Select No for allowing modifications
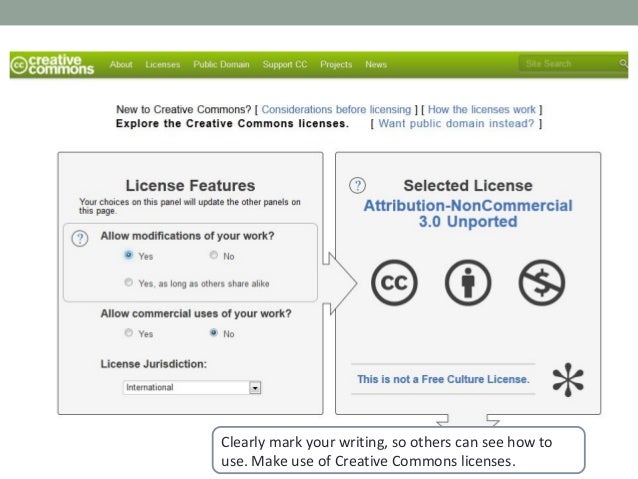This screenshot has height=479, width=638. pyautogui.click(x=214, y=255)
